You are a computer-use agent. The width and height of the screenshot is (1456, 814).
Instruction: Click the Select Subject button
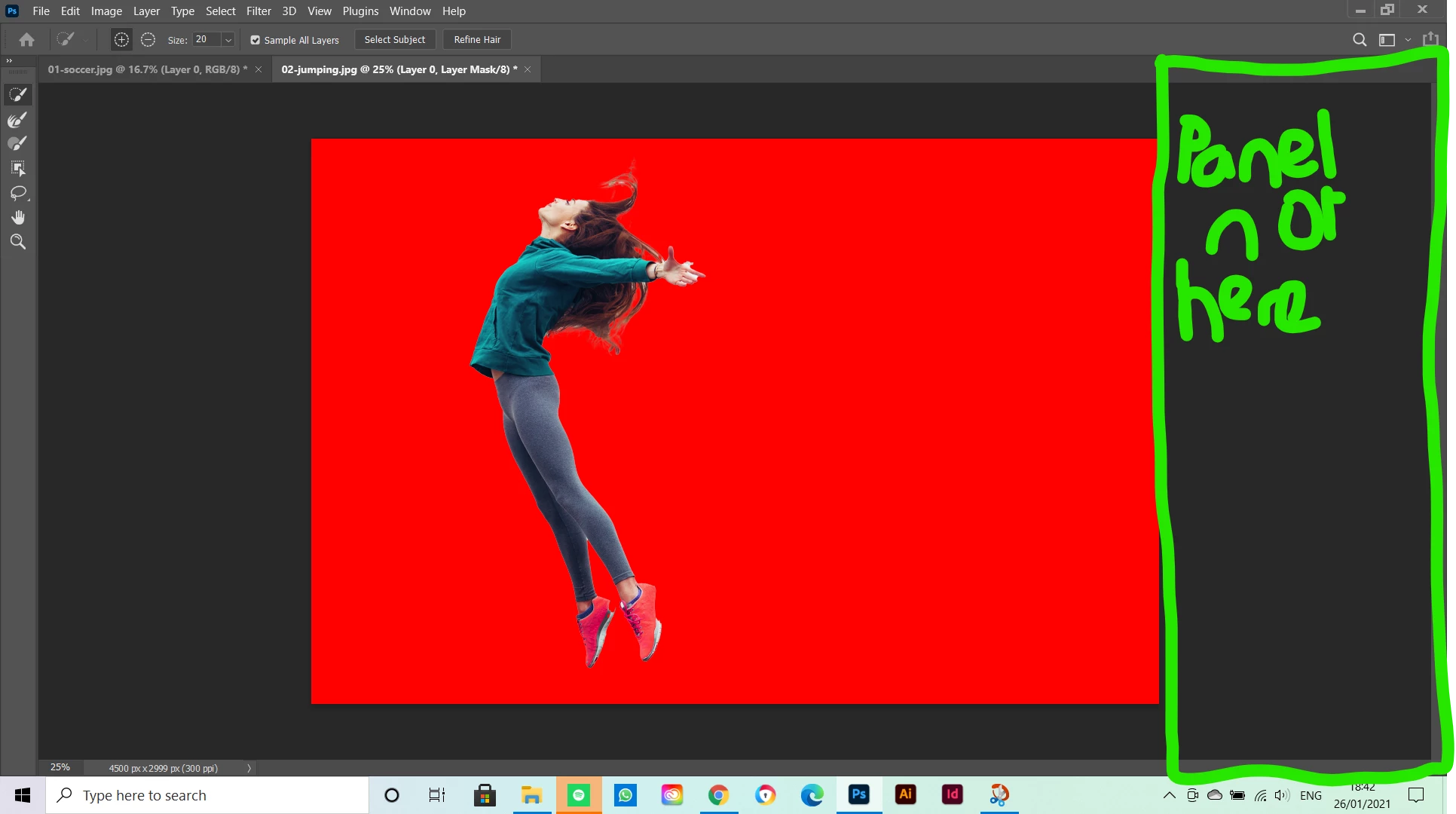395,40
